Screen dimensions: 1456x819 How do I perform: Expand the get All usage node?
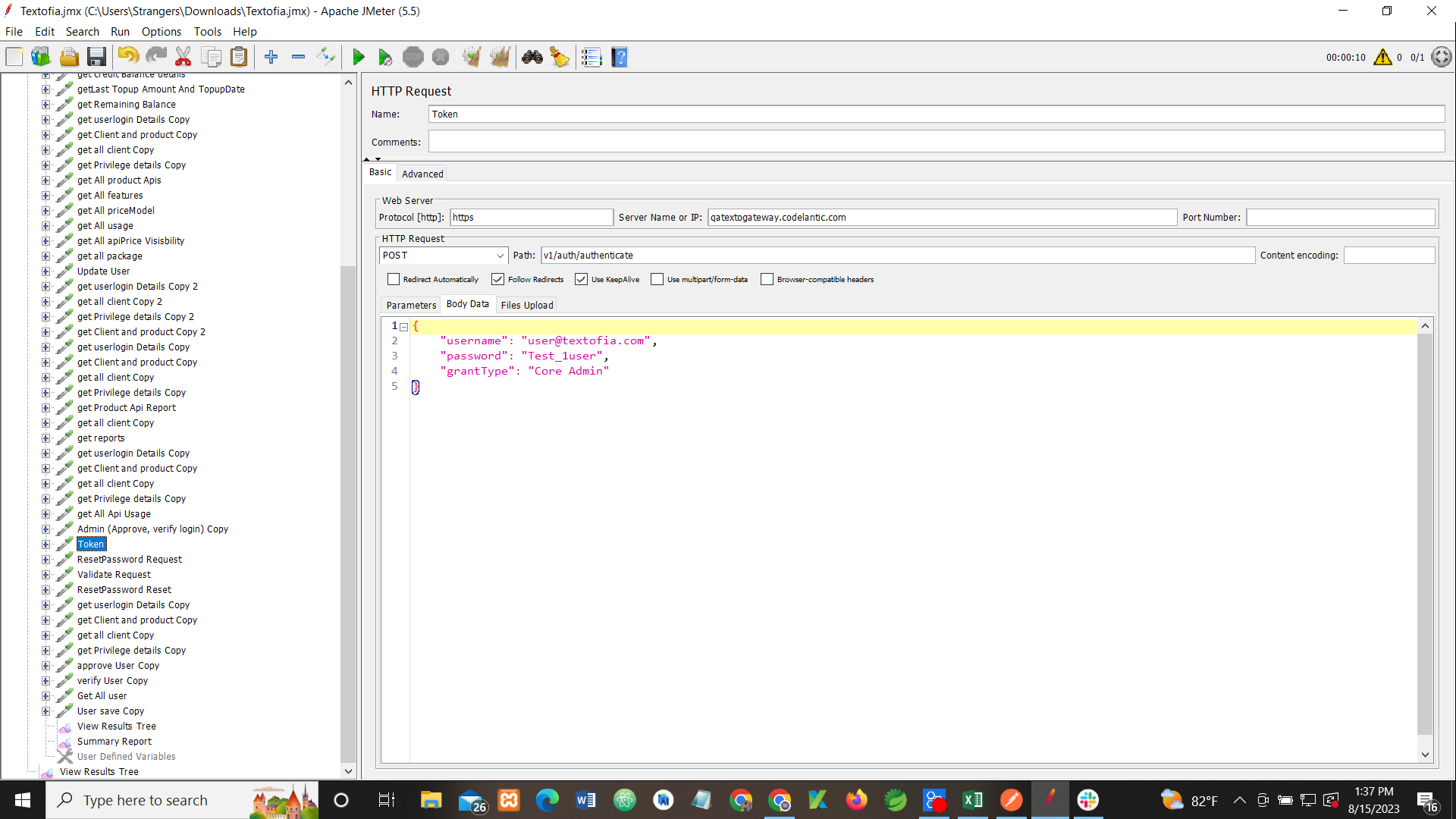pyautogui.click(x=46, y=226)
